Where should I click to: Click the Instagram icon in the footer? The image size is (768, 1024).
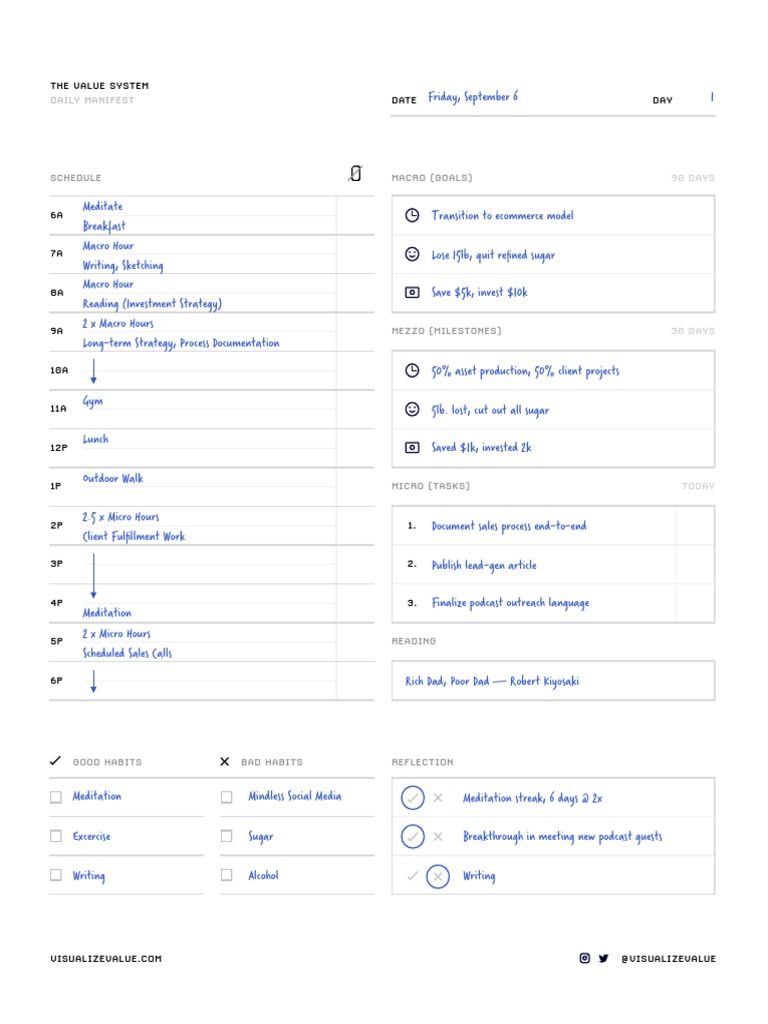pos(585,958)
